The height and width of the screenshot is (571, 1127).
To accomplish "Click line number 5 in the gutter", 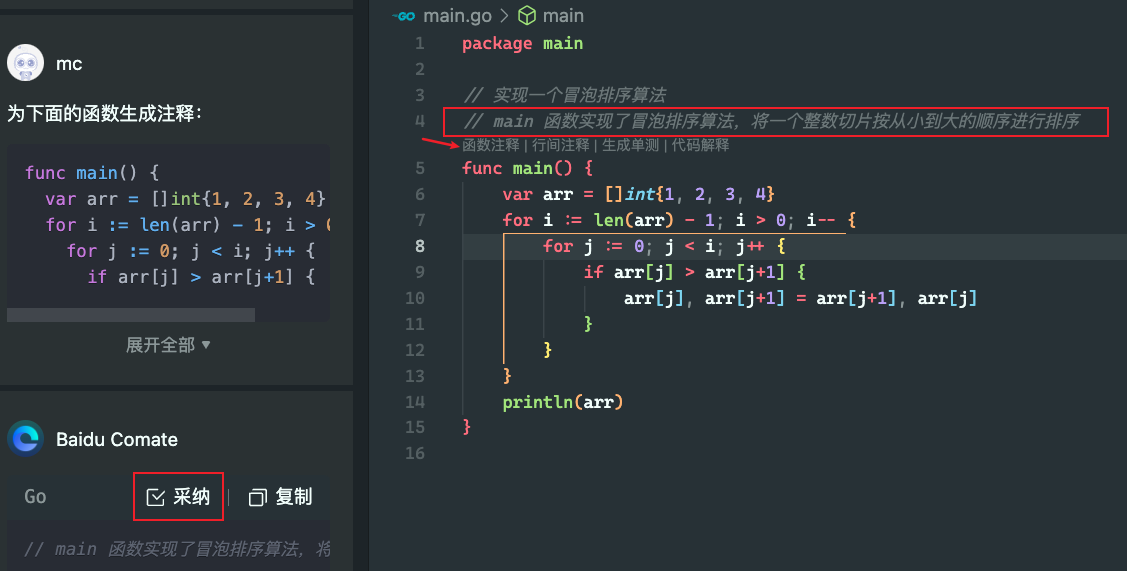I will (420, 168).
